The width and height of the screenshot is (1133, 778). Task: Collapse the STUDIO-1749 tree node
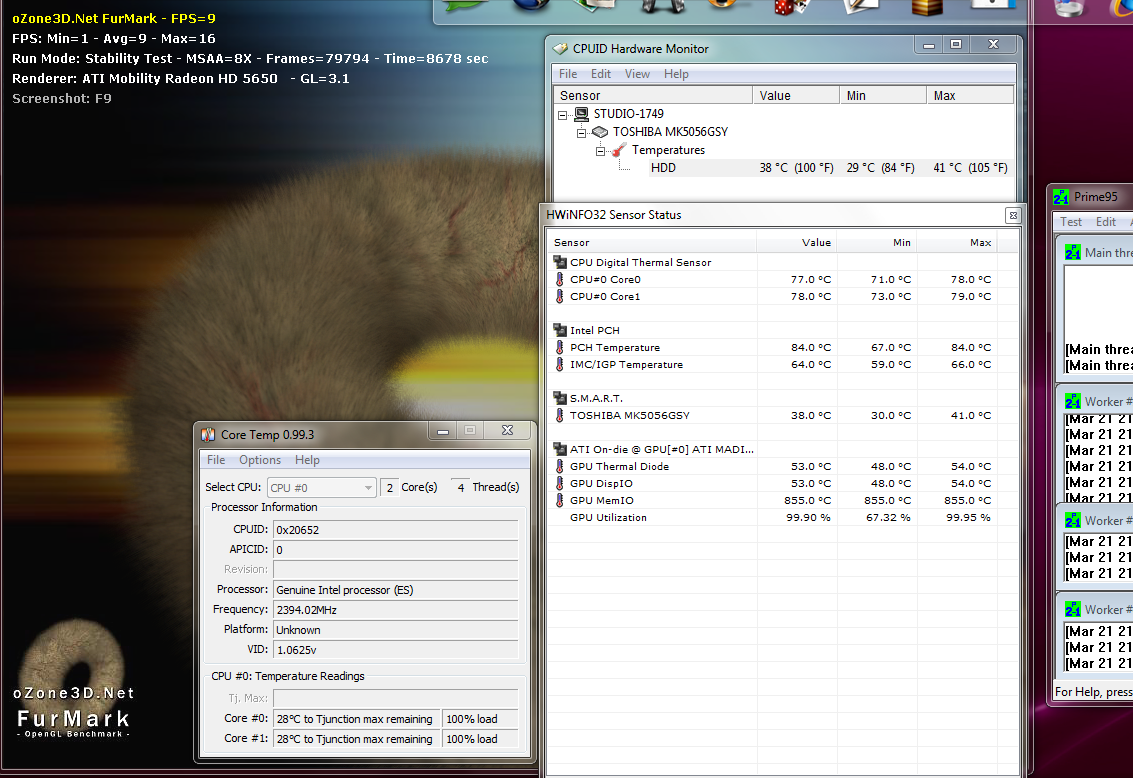click(563, 114)
